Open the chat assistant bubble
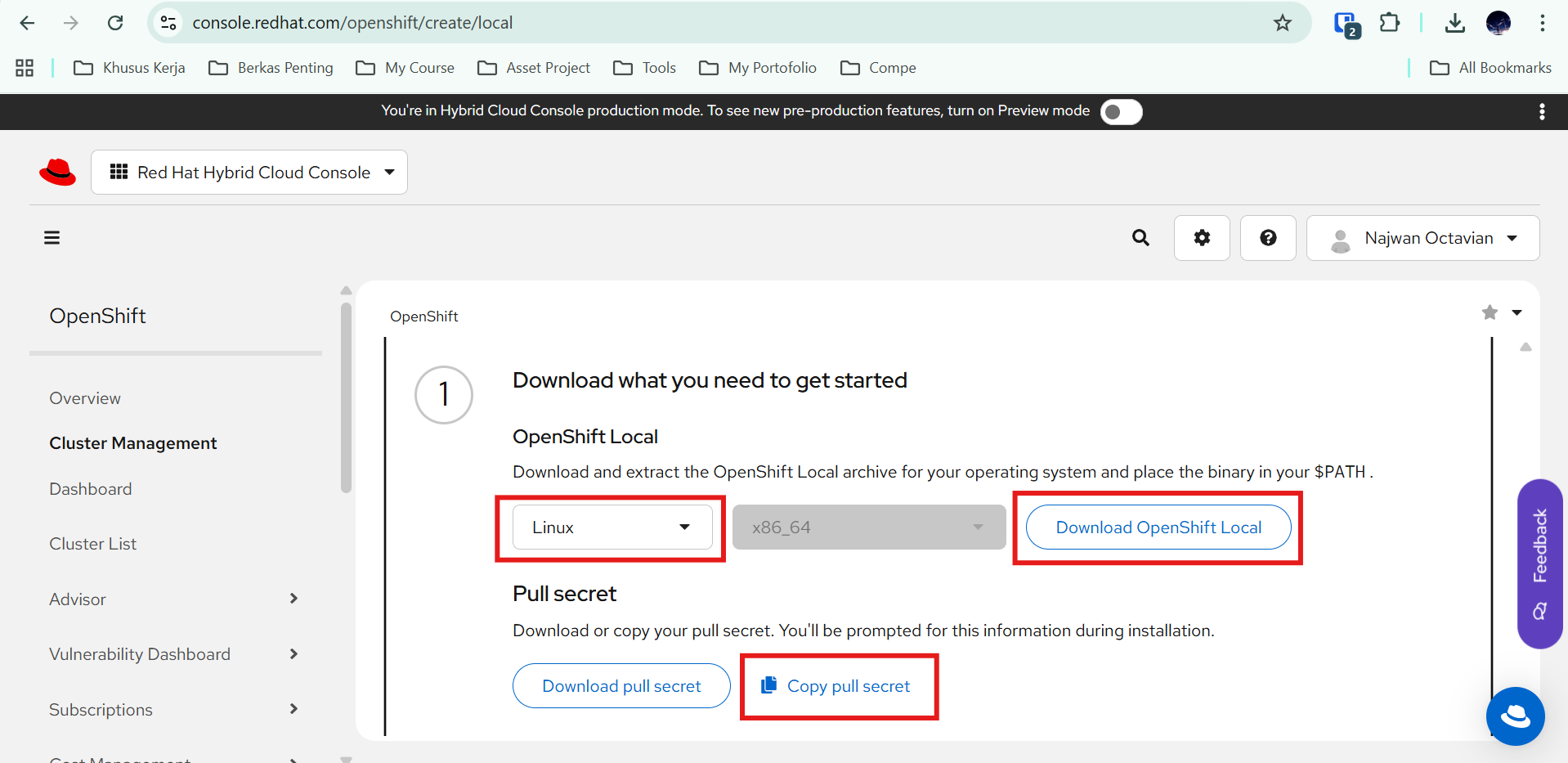Viewport: 1568px width, 763px height. (1515, 716)
